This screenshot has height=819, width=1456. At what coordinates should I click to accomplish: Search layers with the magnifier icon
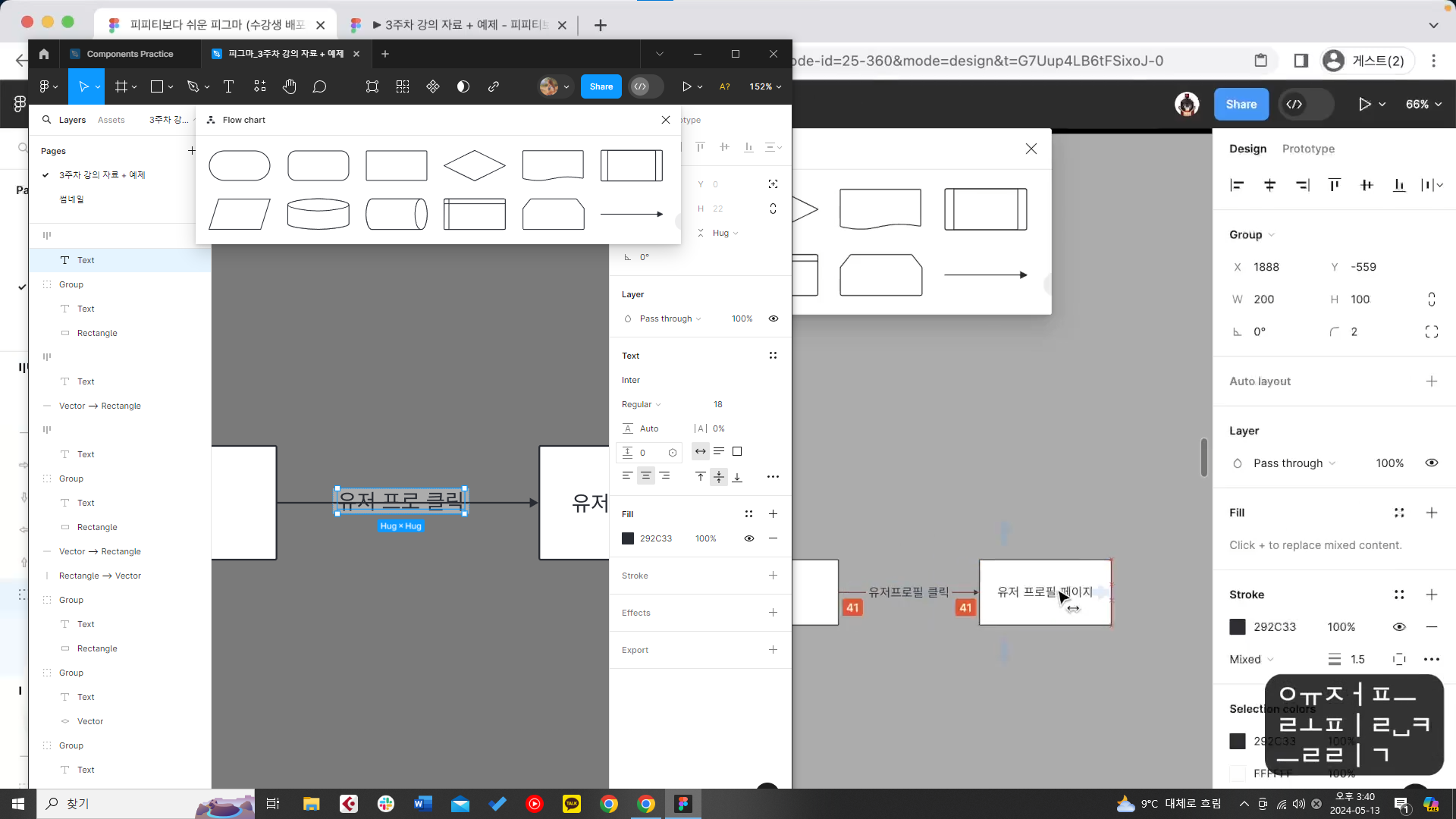pos(47,120)
